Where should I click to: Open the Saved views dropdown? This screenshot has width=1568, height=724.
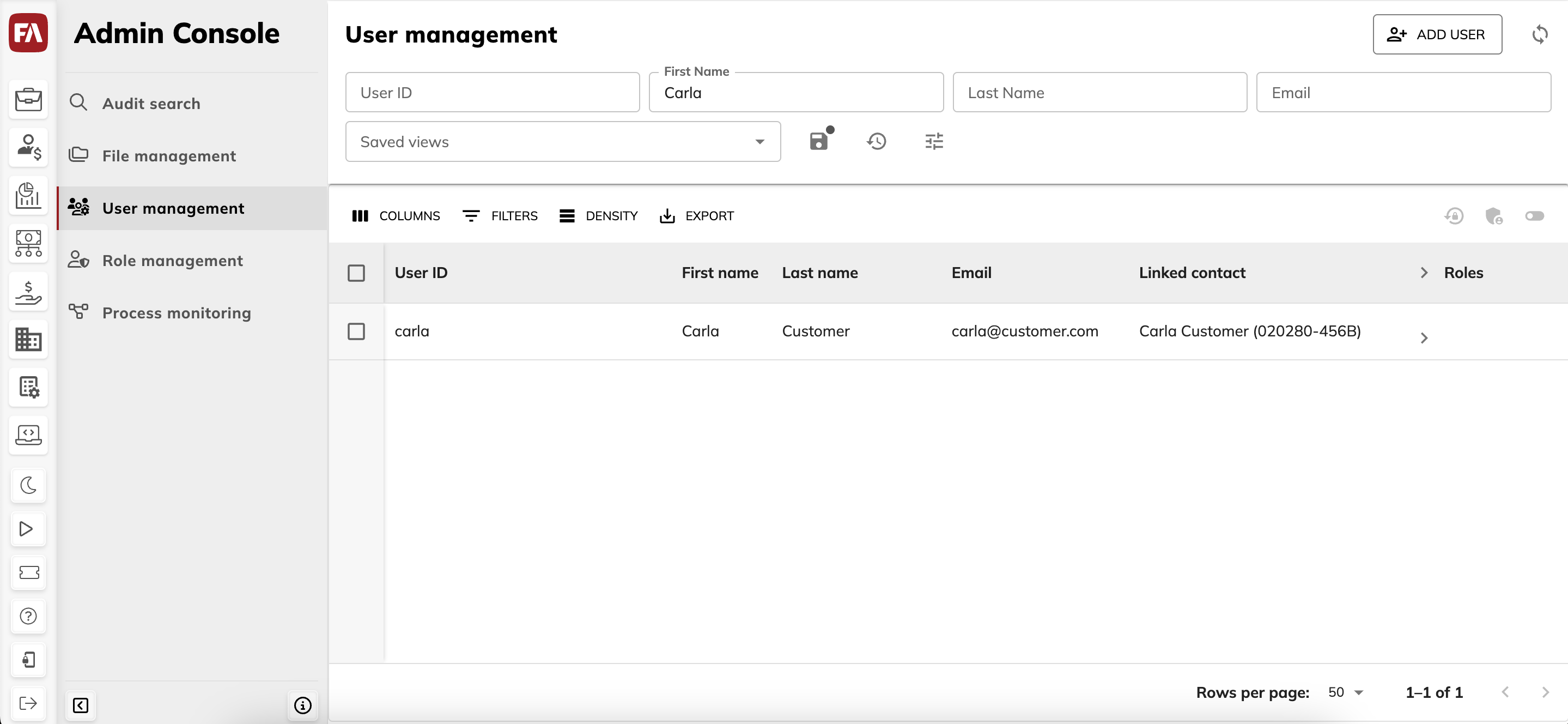(563, 141)
